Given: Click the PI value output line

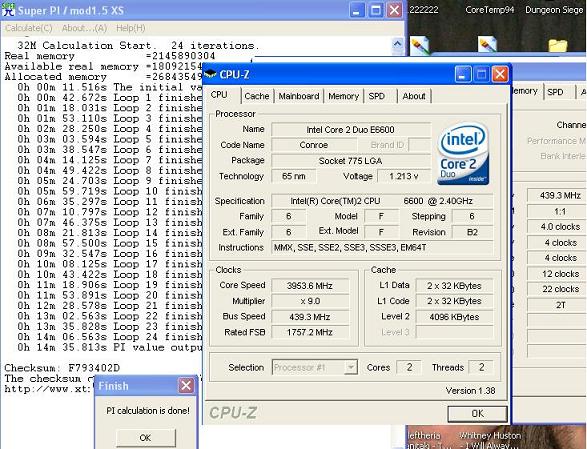Looking at the screenshot, I should (110, 347).
